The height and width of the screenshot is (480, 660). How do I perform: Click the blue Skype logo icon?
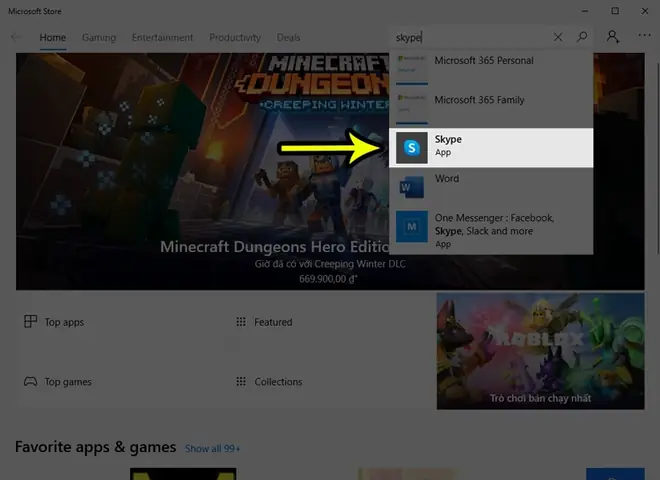click(412, 148)
